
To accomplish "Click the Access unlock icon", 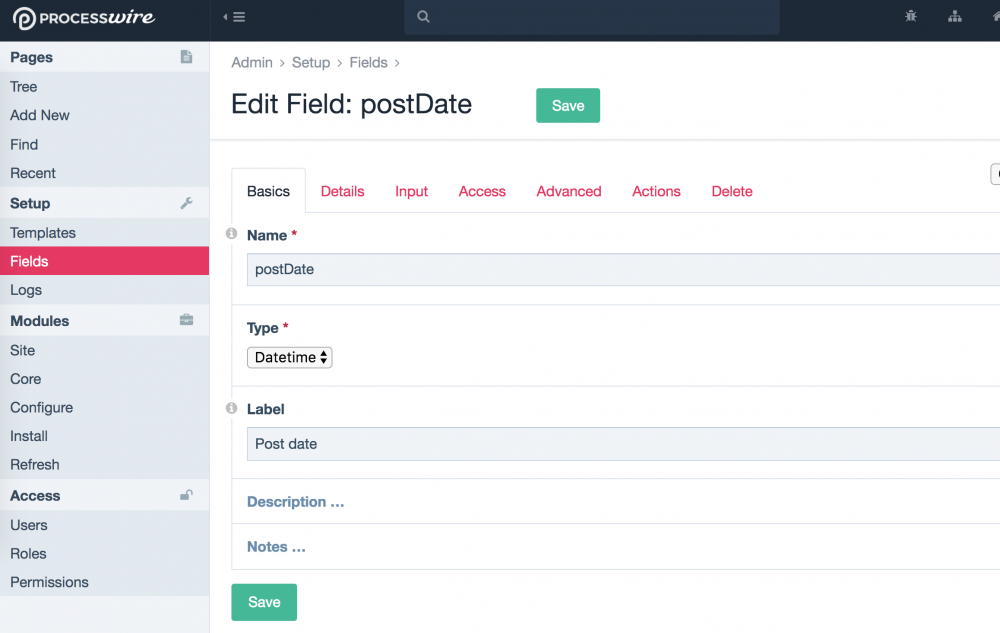I will coord(186,495).
